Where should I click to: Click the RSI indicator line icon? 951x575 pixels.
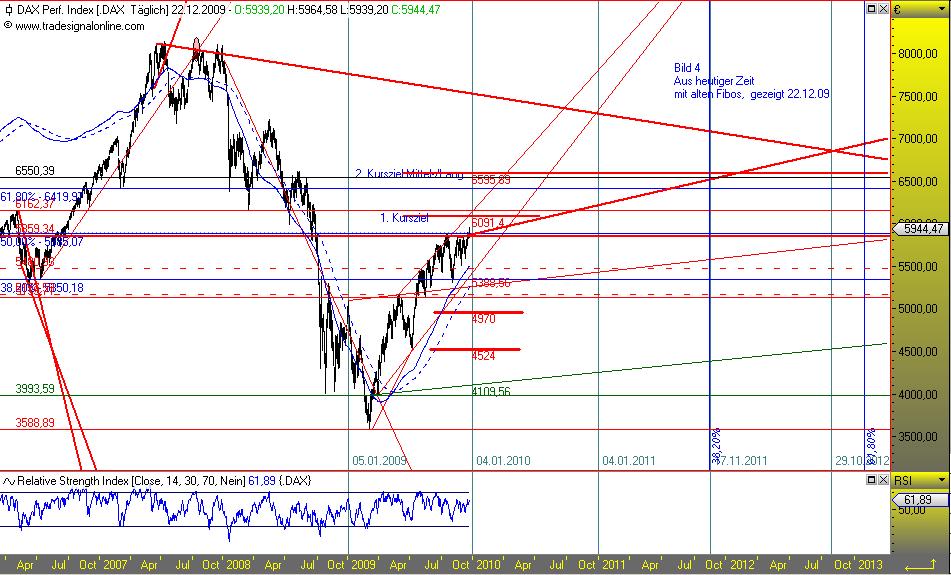(x=8, y=481)
